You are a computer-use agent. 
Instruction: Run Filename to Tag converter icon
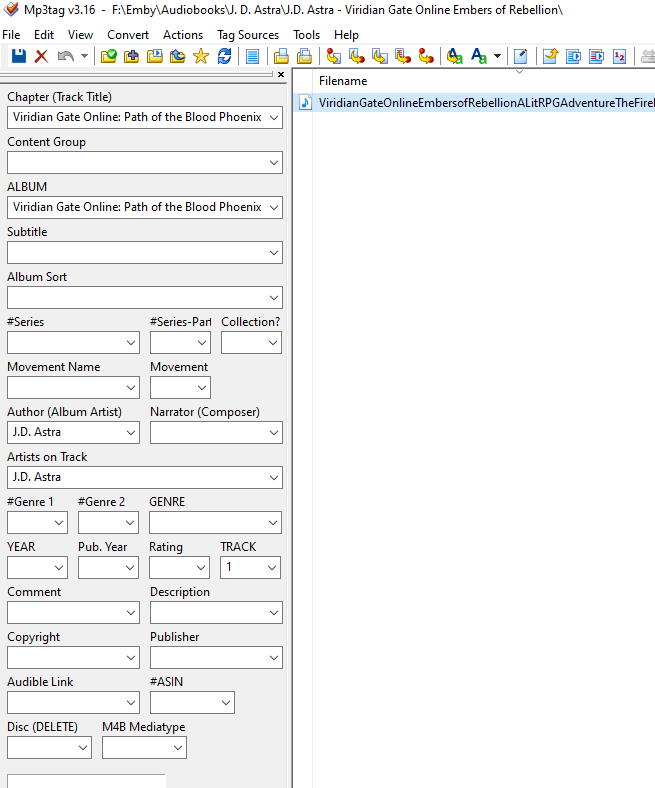(x=356, y=56)
